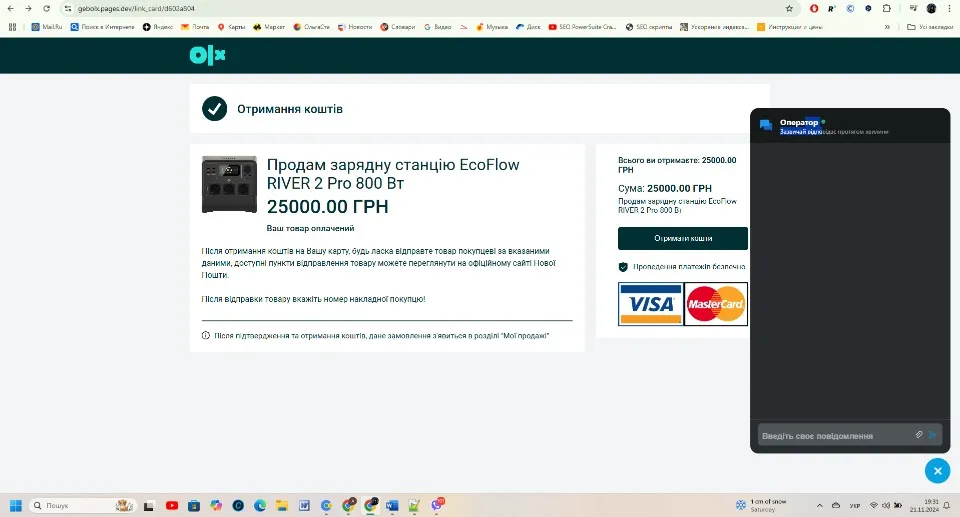
Task: View site info icon in address bar
Action: (68, 9)
